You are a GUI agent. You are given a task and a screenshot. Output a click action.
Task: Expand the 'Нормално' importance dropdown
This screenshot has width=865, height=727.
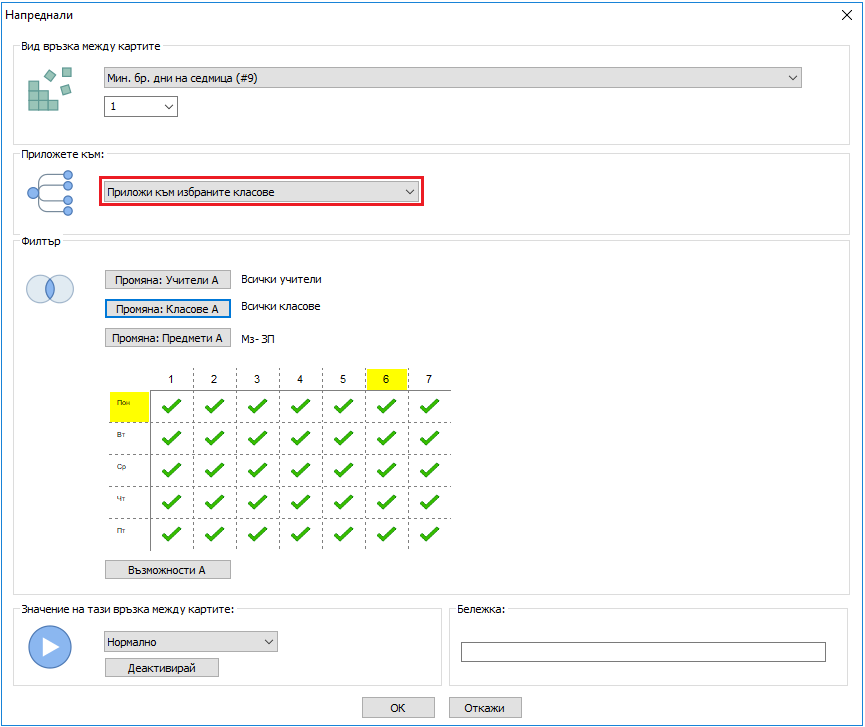pos(190,642)
